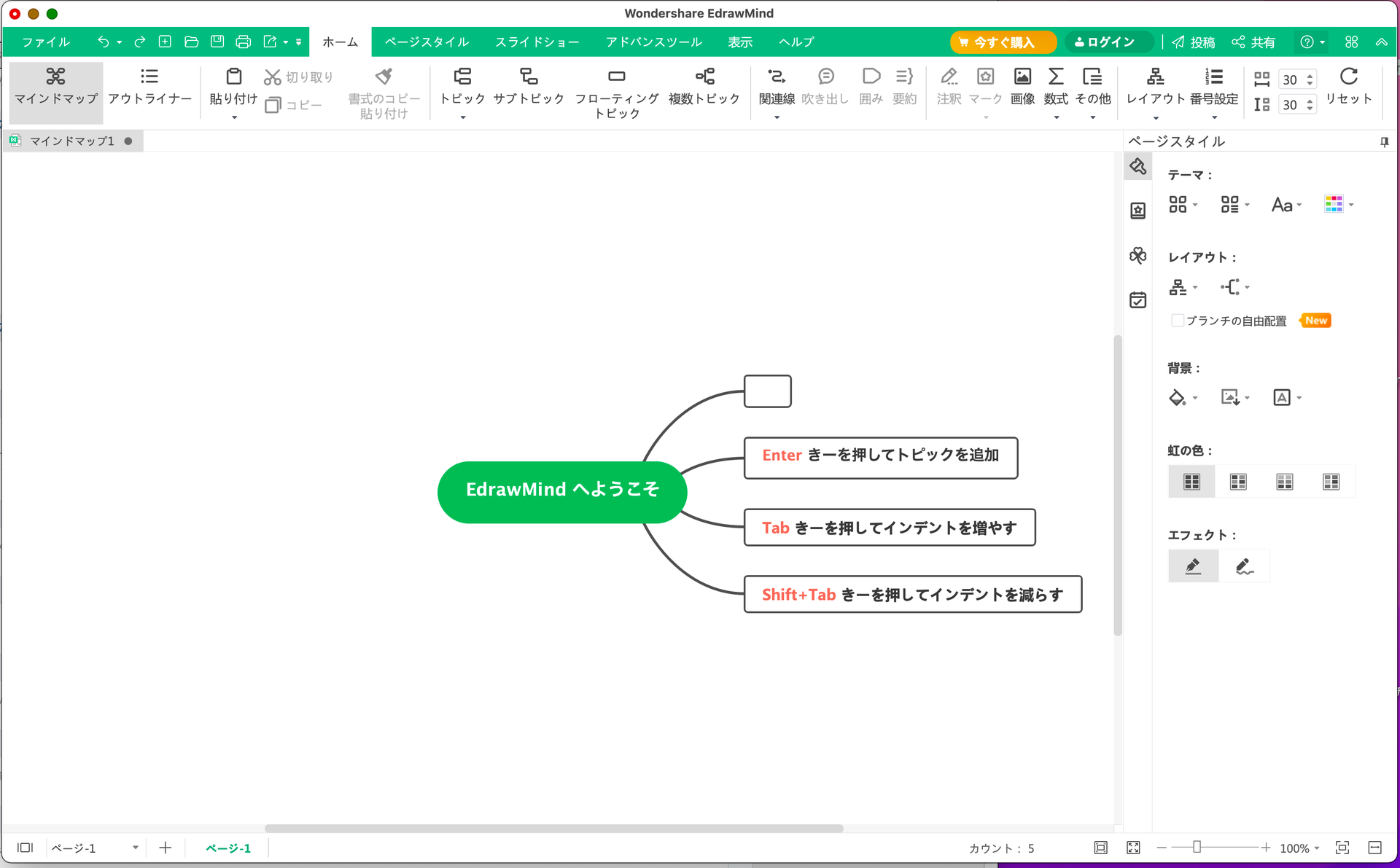The image size is (1400, 868).
Task: Choose the second rainbow color mode
Action: 1238,482
